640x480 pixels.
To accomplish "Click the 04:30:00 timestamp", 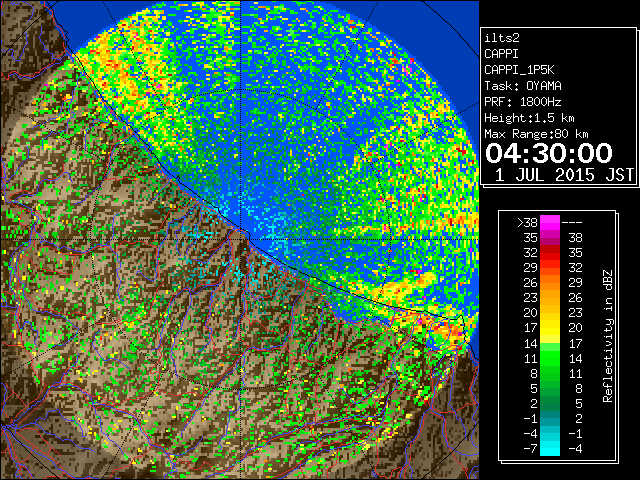I will [x=549, y=153].
